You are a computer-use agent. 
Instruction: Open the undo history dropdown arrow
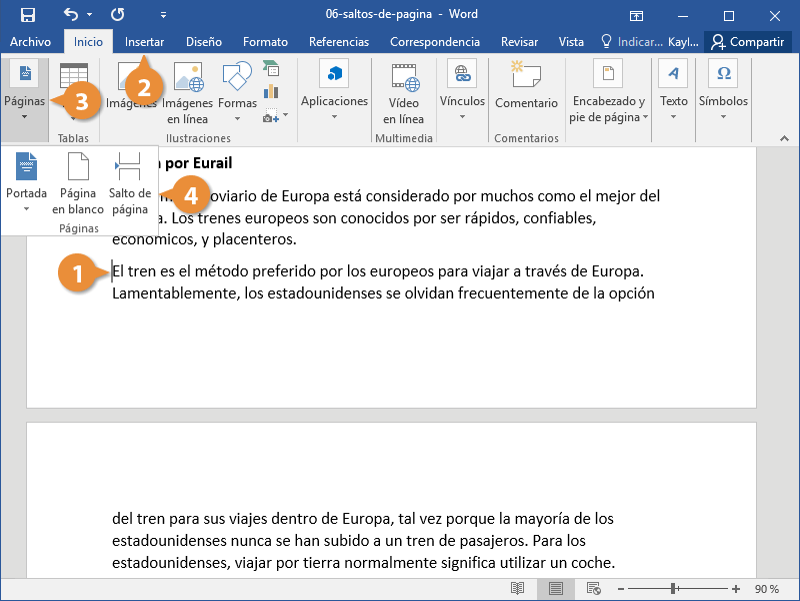90,15
